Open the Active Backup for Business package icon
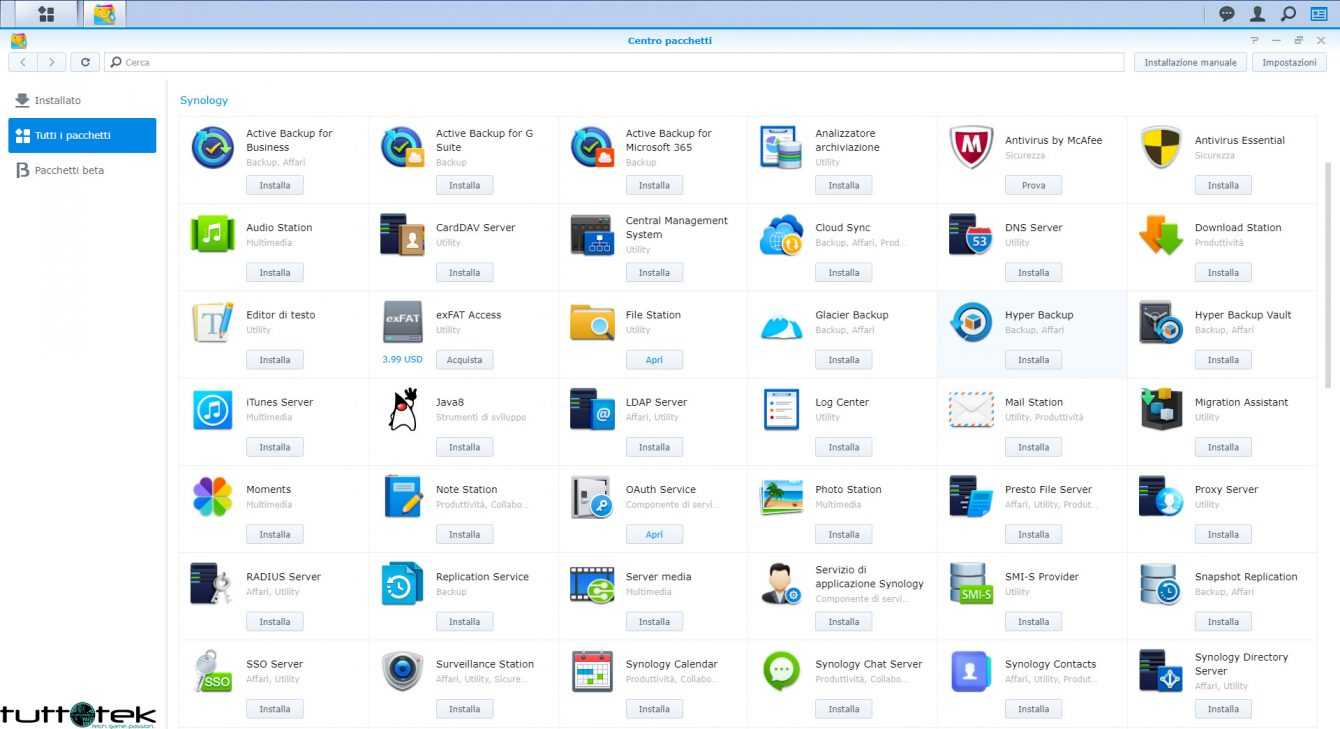This screenshot has height=729, width=1340. [213, 148]
